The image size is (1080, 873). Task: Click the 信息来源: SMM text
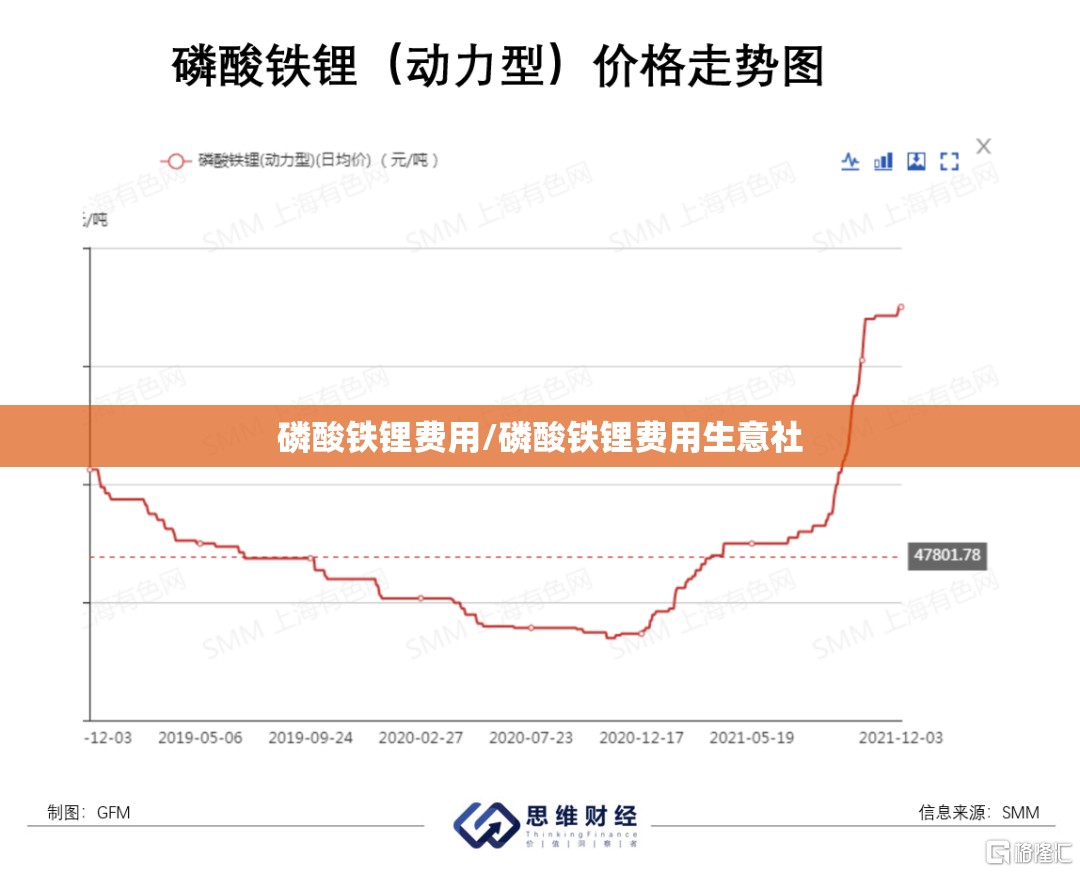pos(979,813)
